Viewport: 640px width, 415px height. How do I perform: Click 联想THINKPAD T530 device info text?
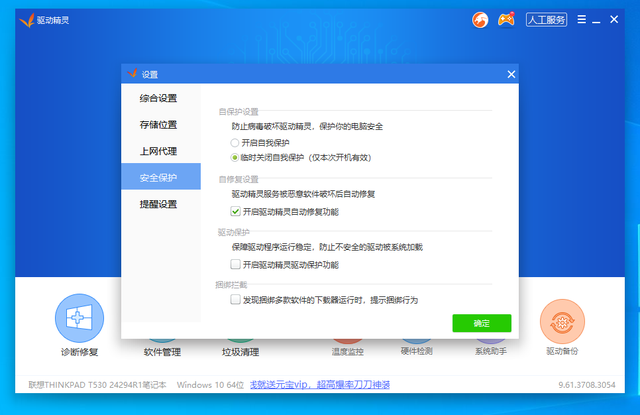coord(97,385)
